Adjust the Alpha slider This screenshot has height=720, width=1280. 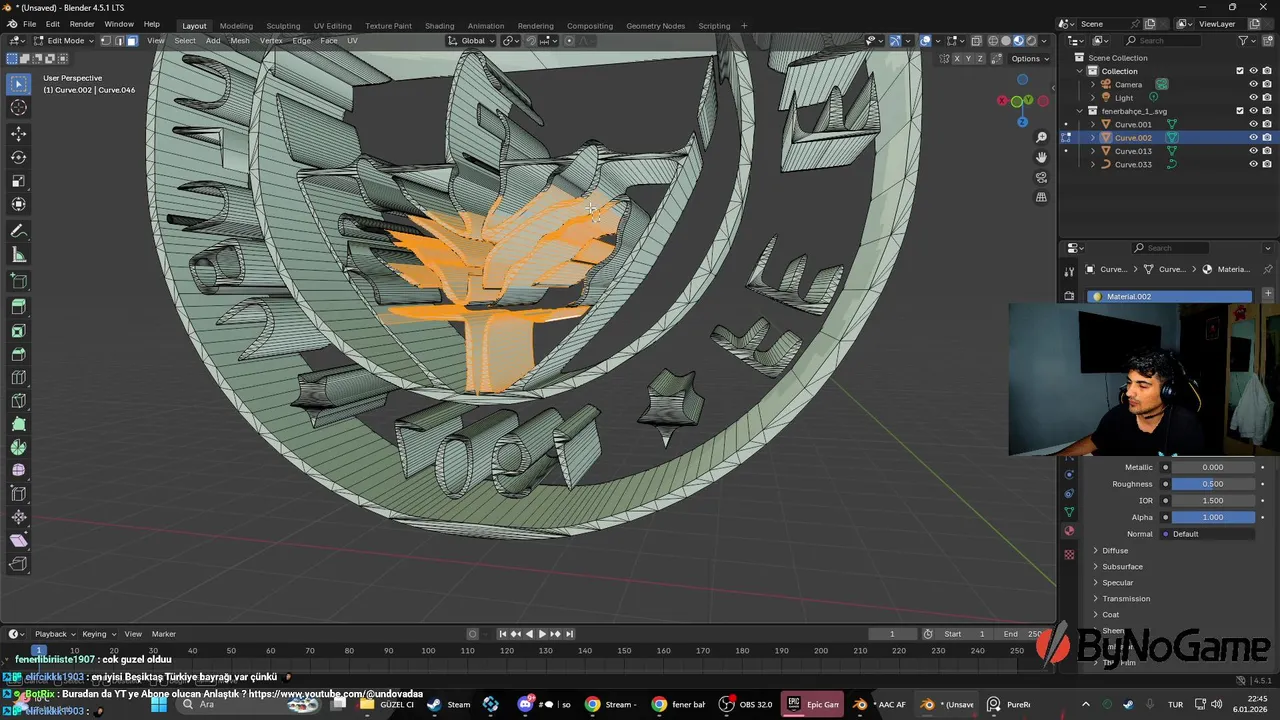coord(1213,517)
